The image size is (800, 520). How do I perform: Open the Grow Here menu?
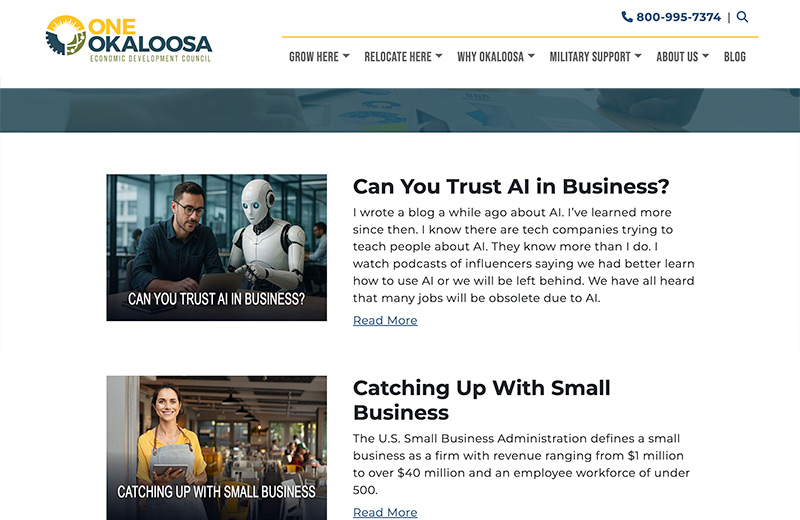pyautogui.click(x=314, y=57)
